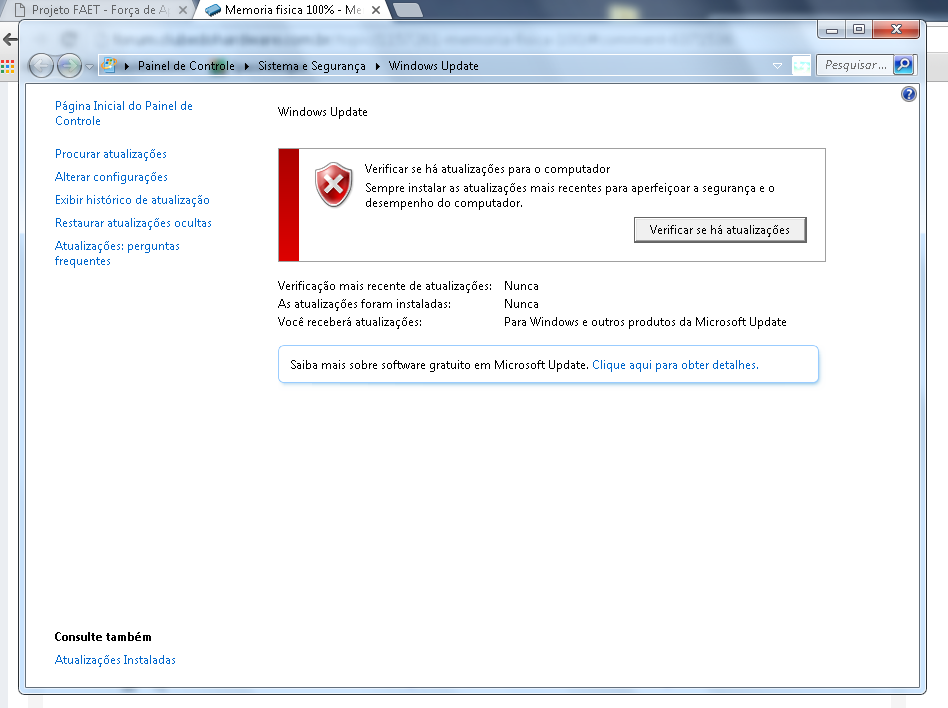
Task: Close the Windows Update window
Action: (x=896, y=29)
